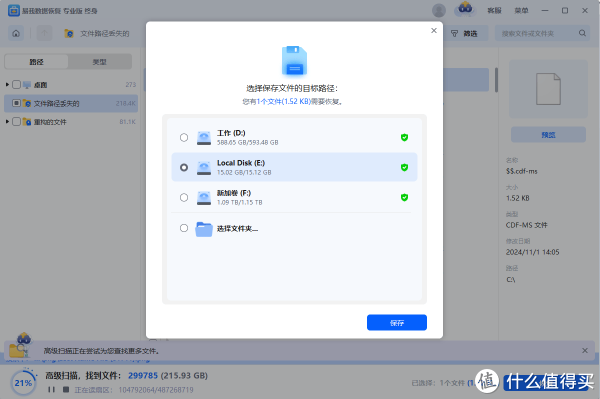Click the green shield on Local Disk (E:) row
The width and height of the screenshot is (600, 399).
tap(404, 167)
